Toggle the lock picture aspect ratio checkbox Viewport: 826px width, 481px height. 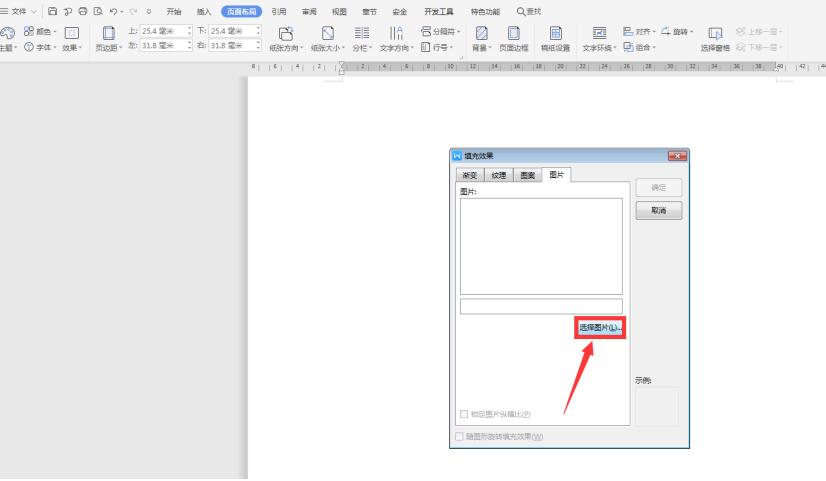click(x=464, y=414)
